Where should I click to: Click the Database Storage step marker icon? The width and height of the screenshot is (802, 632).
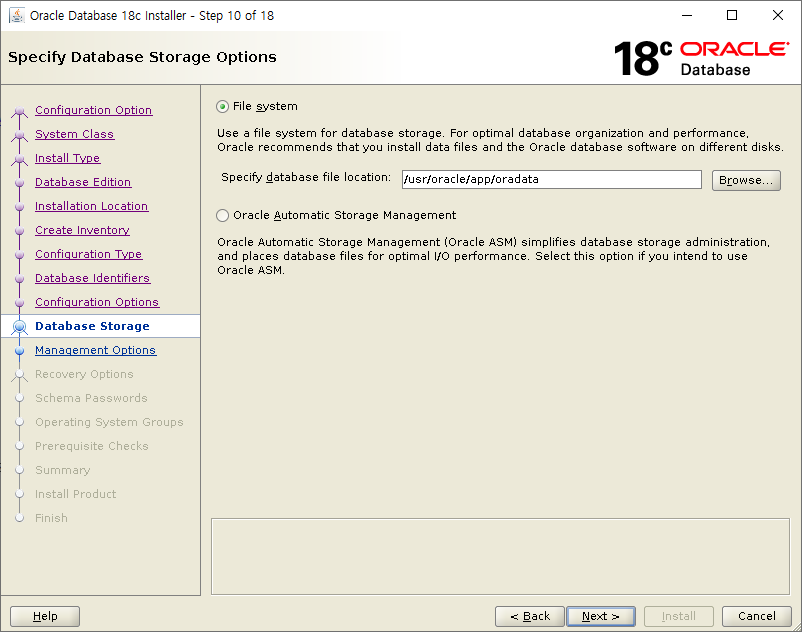point(19,326)
